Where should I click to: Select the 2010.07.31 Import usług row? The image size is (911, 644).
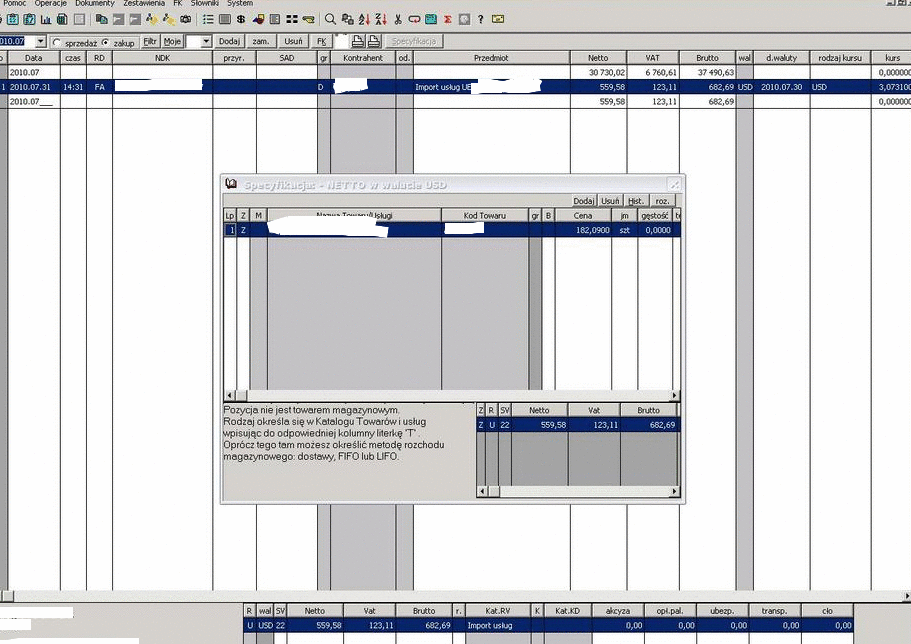(x=300, y=87)
